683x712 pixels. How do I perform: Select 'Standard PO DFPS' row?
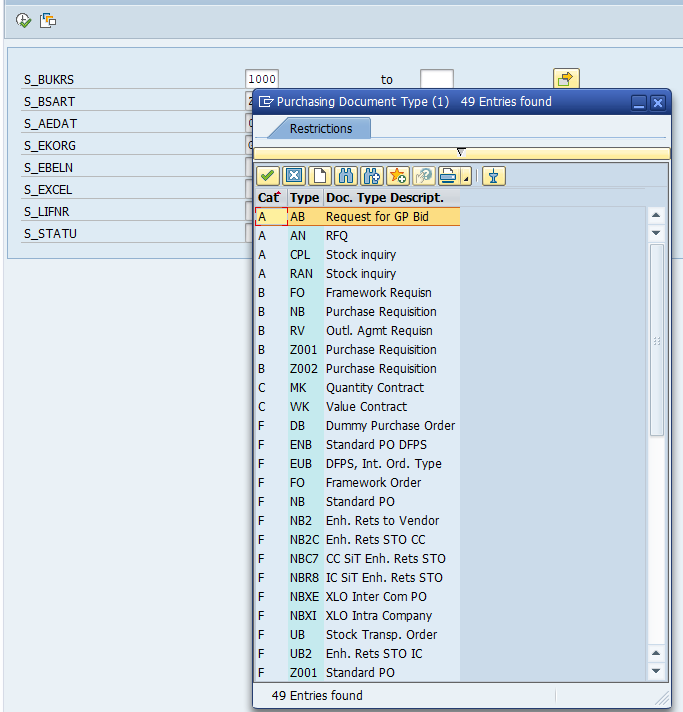coord(358,445)
